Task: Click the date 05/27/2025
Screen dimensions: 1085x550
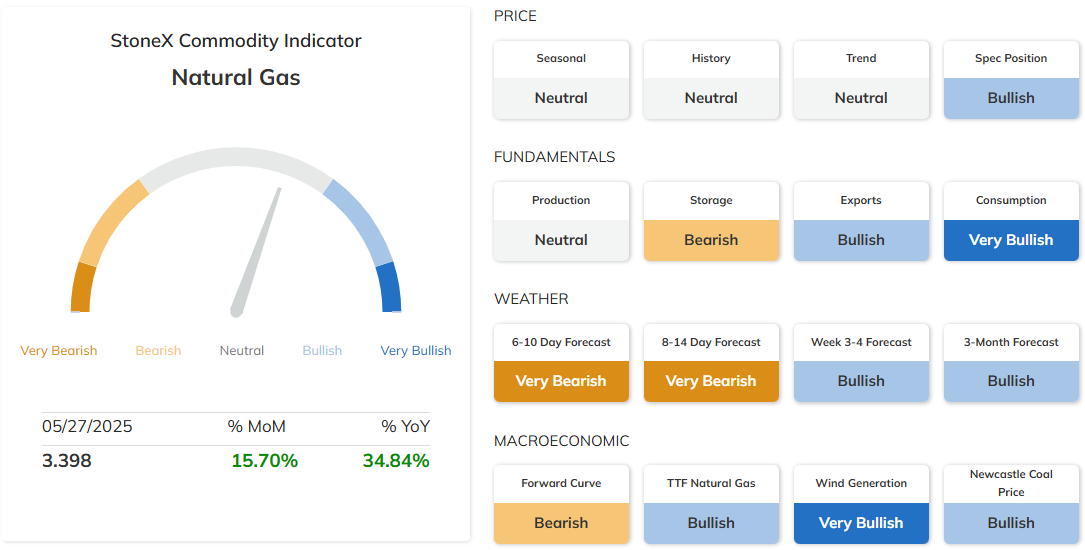Action: pos(87,426)
